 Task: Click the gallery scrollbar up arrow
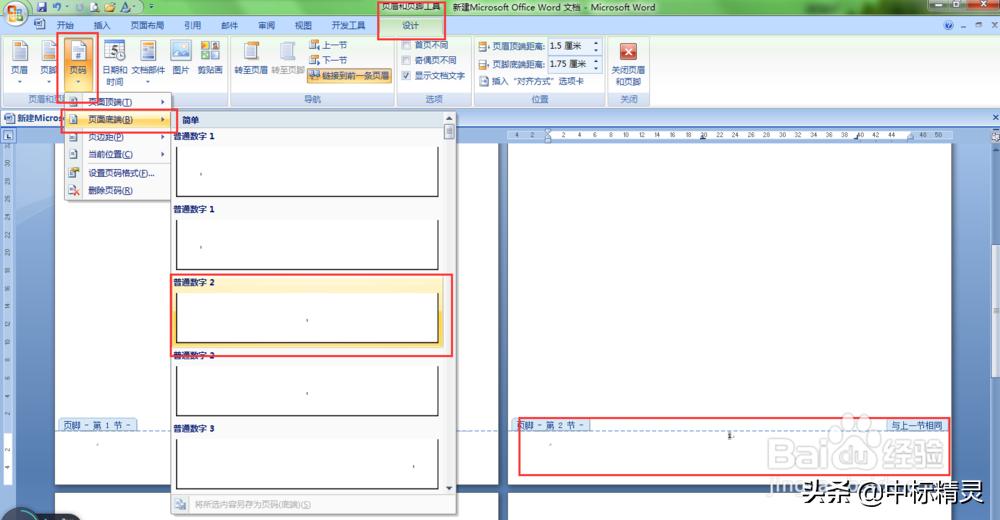(x=449, y=119)
